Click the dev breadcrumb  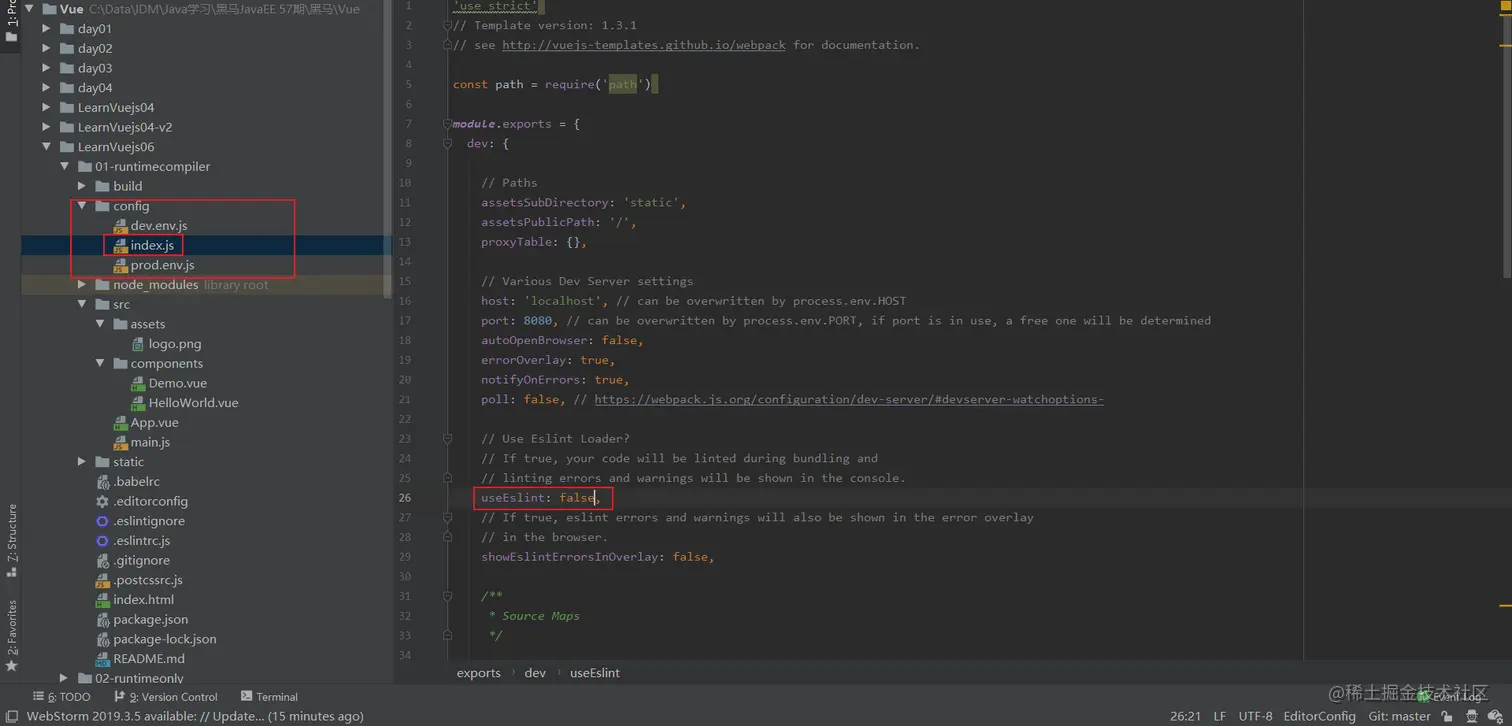pos(535,673)
